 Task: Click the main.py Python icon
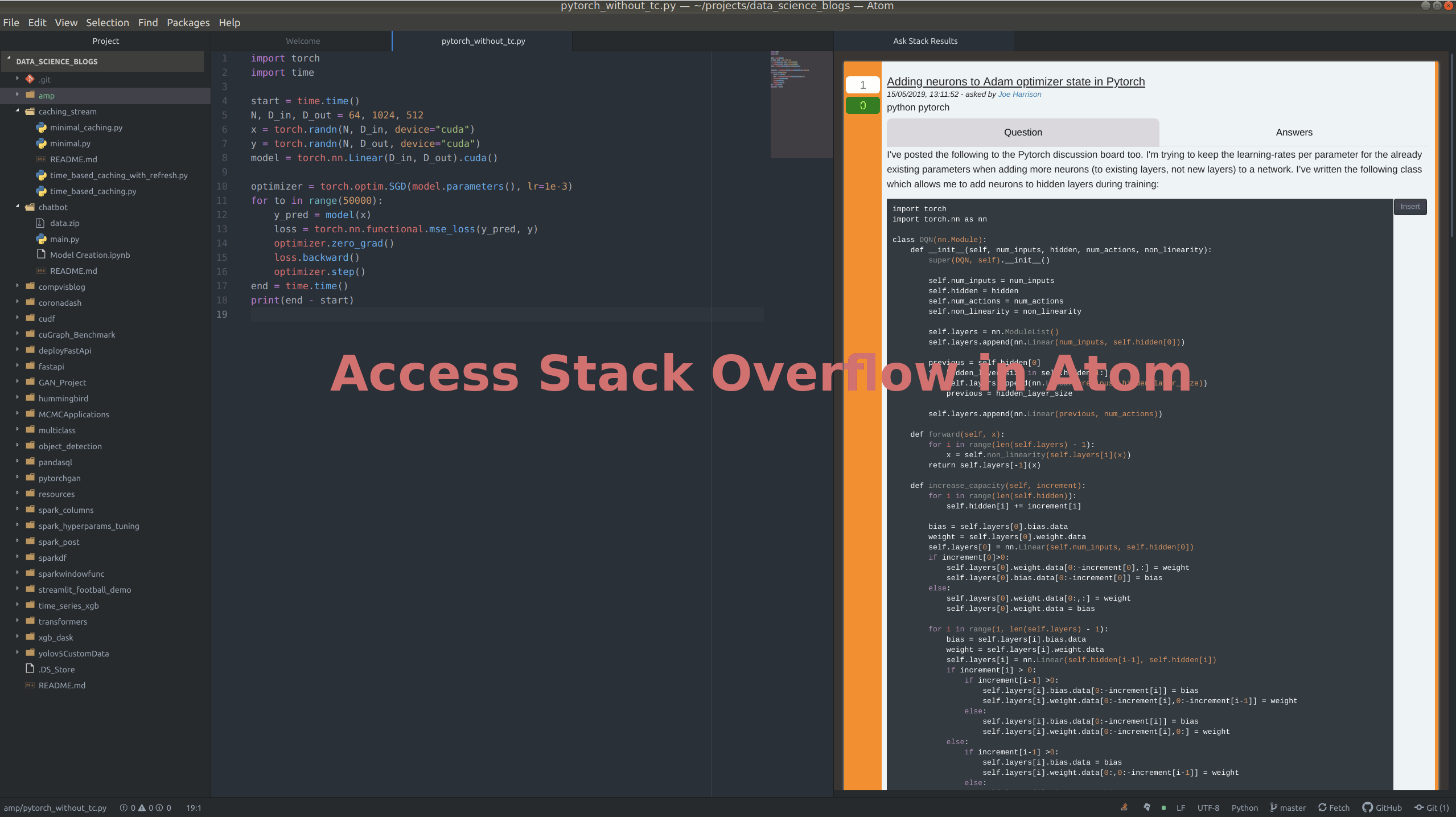pos(42,239)
